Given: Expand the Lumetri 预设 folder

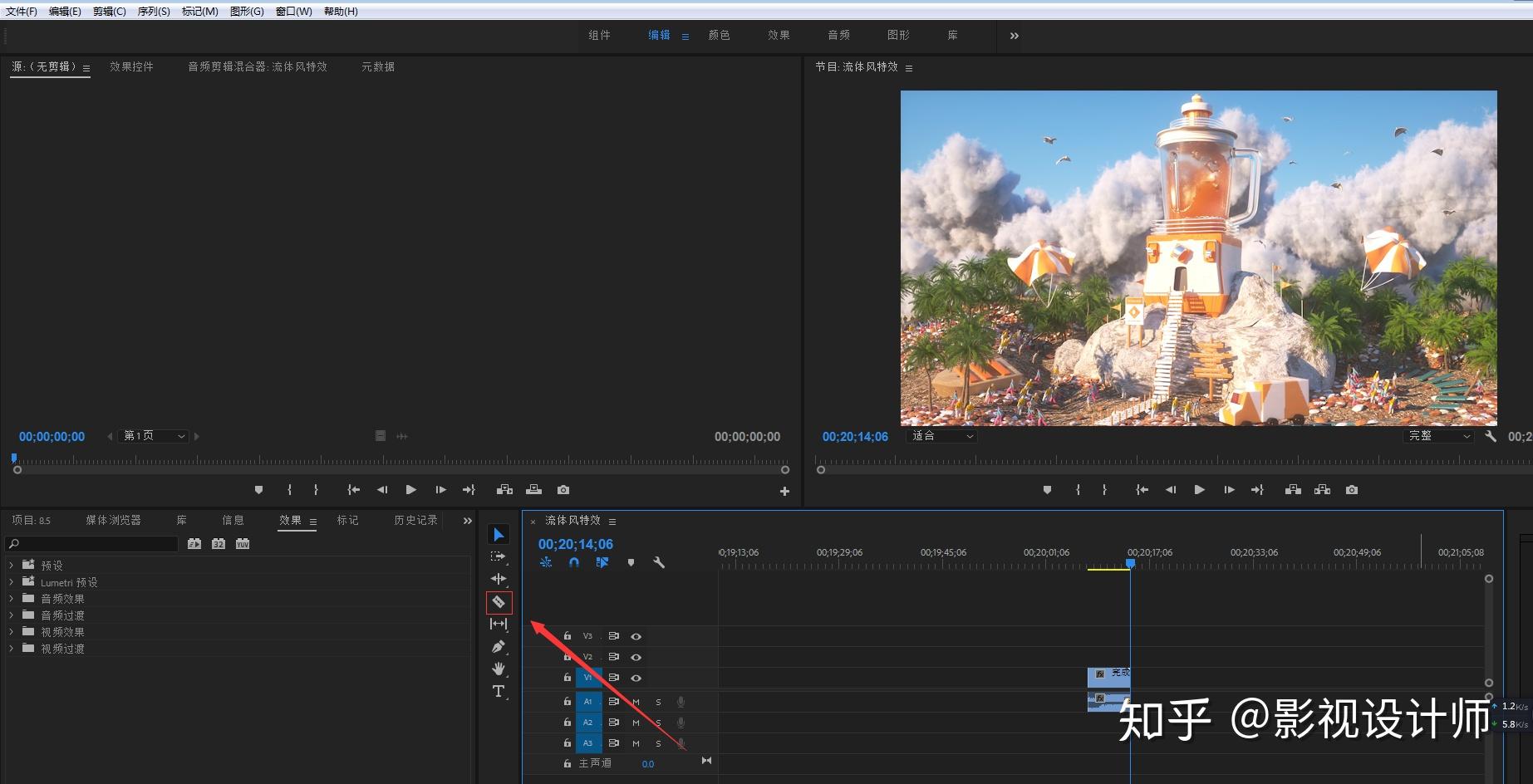Looking at the screenshot, I should (x=12, y=582).
